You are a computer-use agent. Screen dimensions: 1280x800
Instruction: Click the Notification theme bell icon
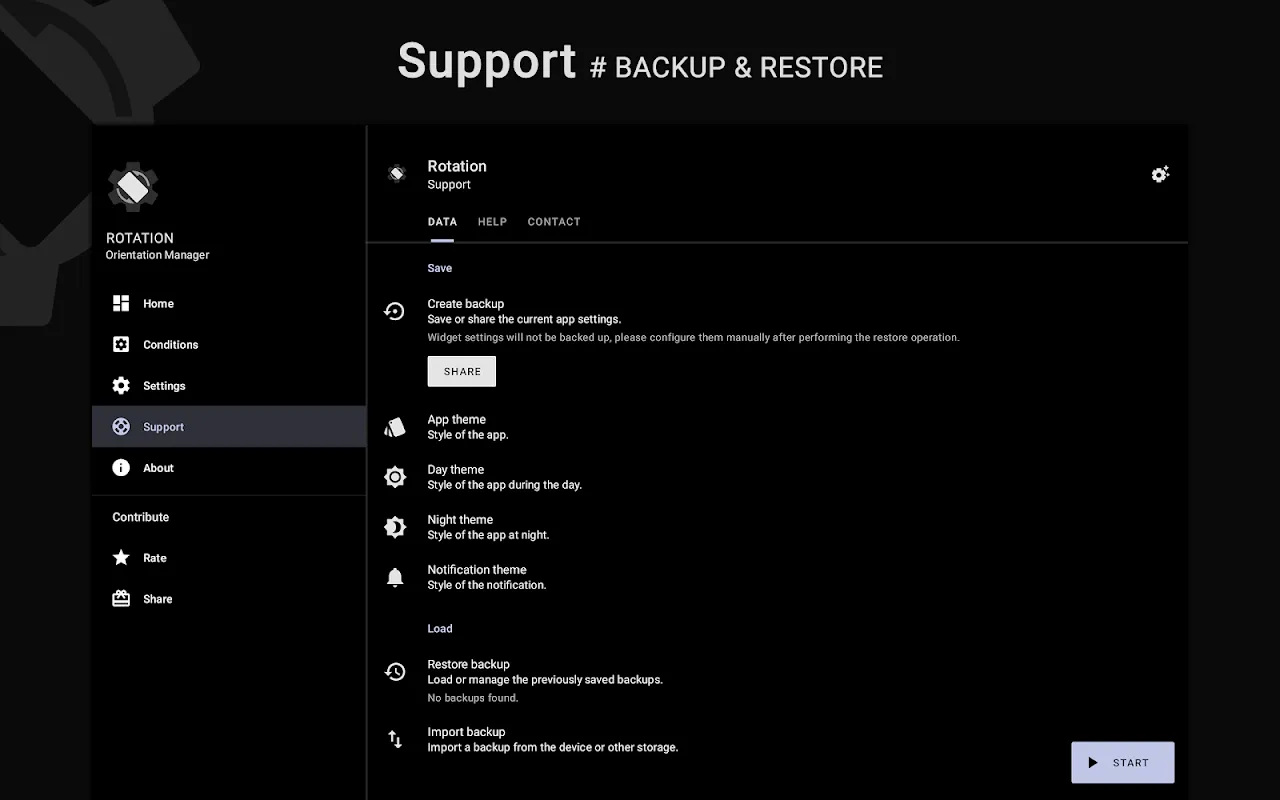[395, 577]
